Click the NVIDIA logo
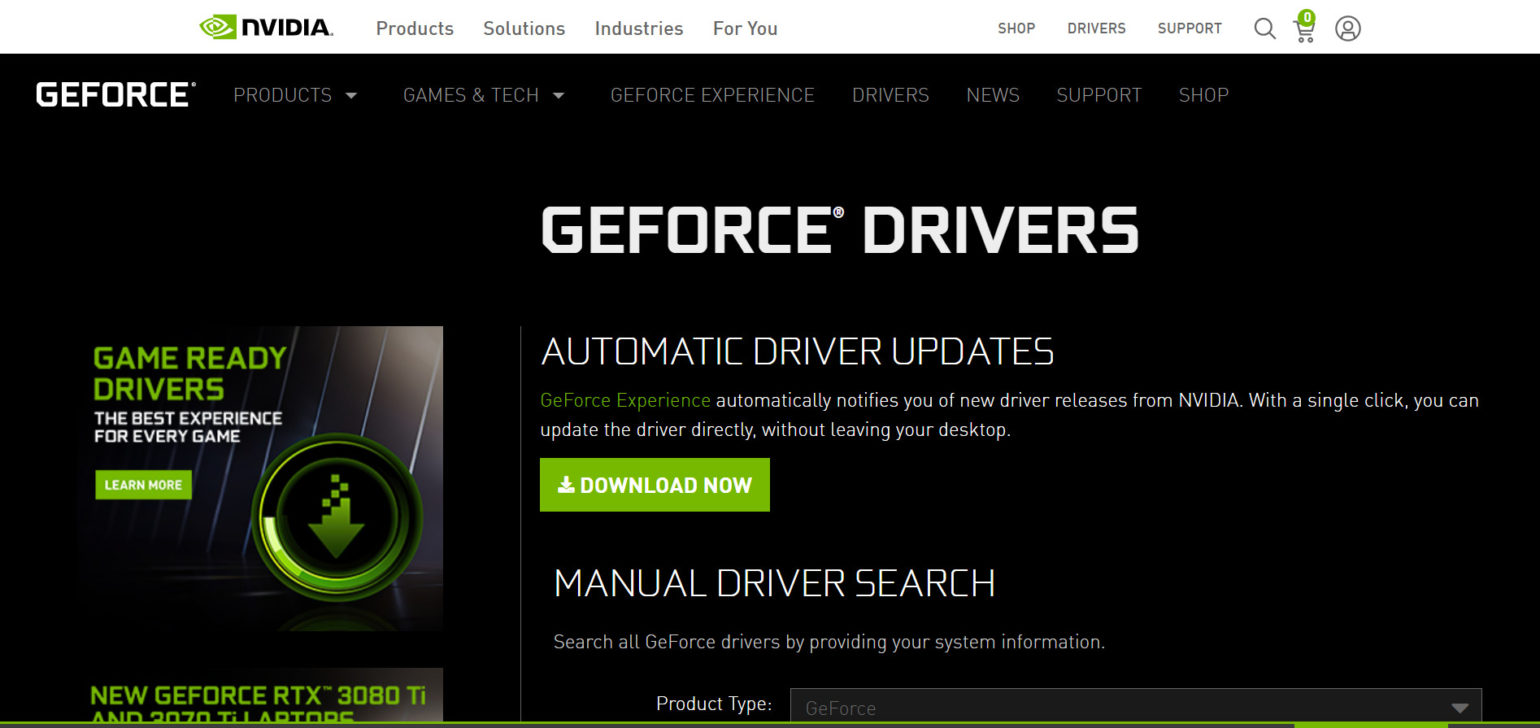This screenshot has height=728, width=1540. 264,27
